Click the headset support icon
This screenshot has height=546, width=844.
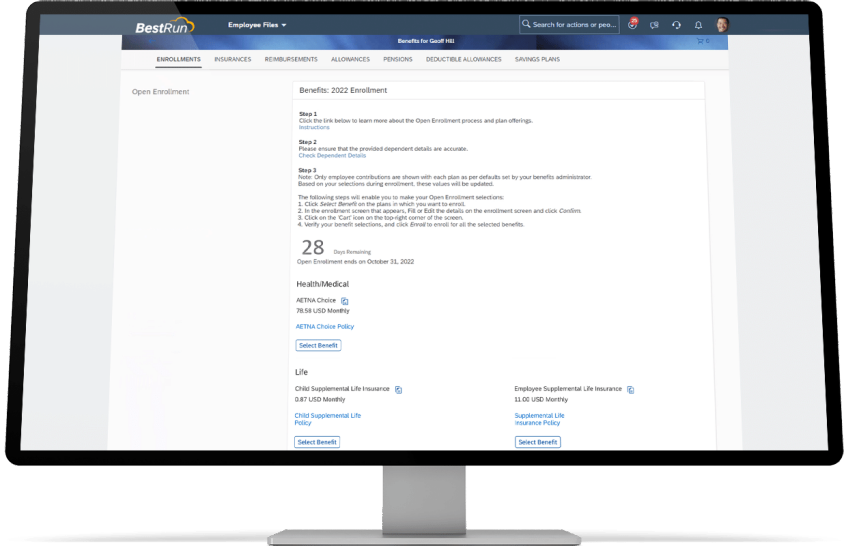click(676, 25)
